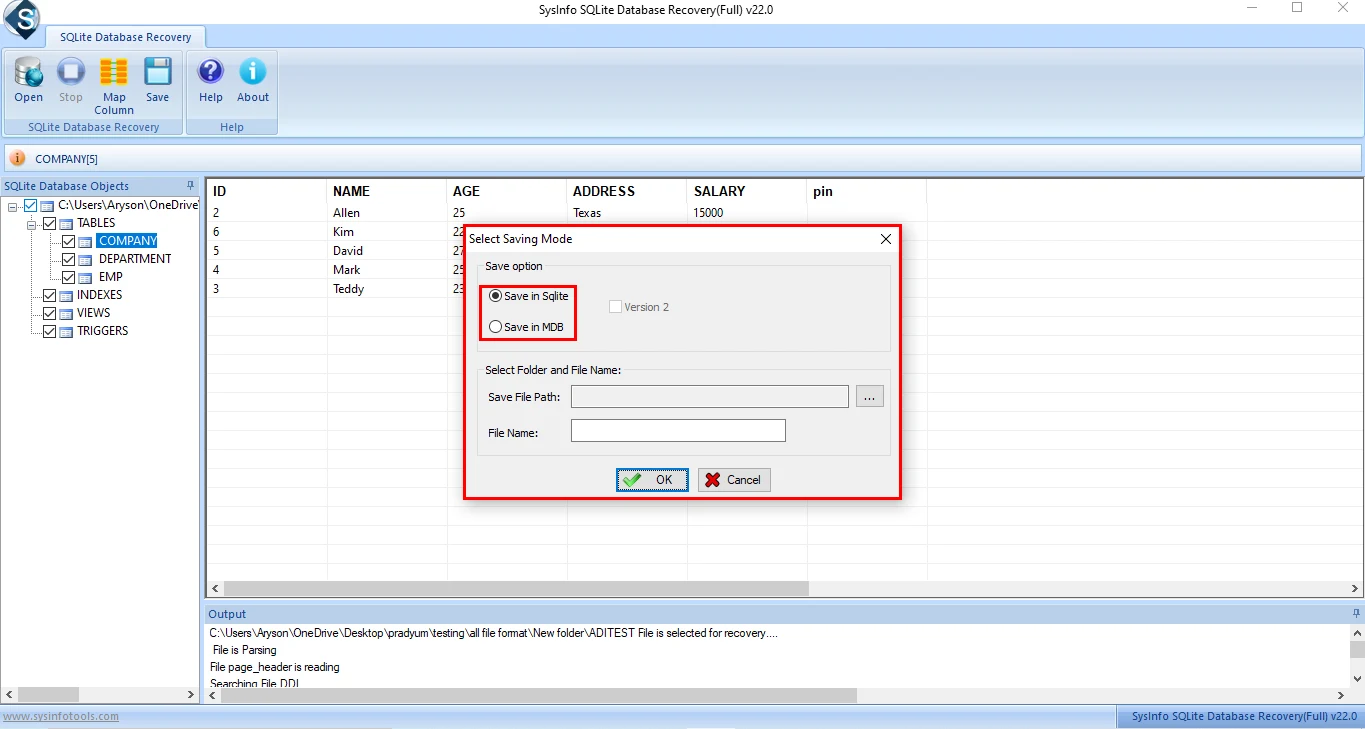The image size is (1365, 729).
Task: Choose the Save in MDB option
Action: [496, 327]
